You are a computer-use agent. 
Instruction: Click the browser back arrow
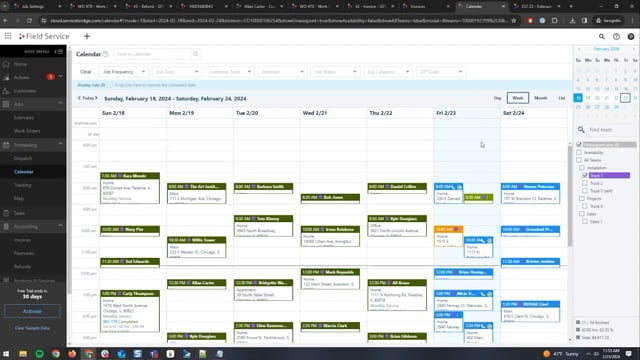pos(5,20)
